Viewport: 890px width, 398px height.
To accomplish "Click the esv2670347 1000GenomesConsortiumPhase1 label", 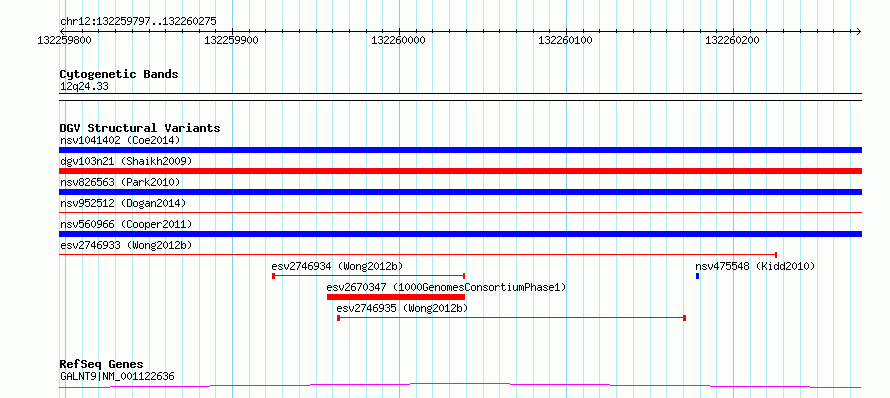I will (x=447, y=287).
